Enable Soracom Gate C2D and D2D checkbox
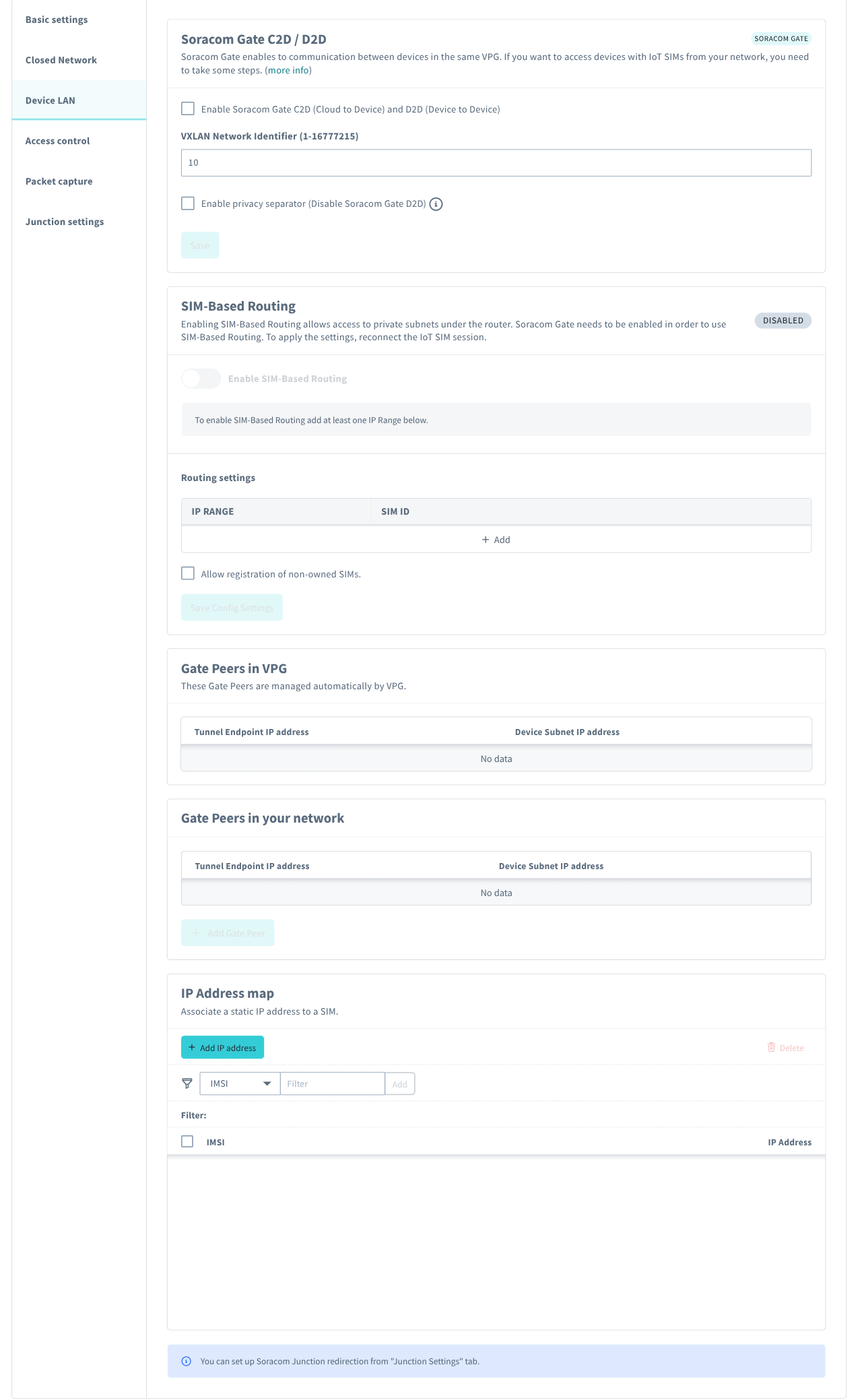This screenshot has width=860, height=1400. pyautogui.click(x=188, y=108)
